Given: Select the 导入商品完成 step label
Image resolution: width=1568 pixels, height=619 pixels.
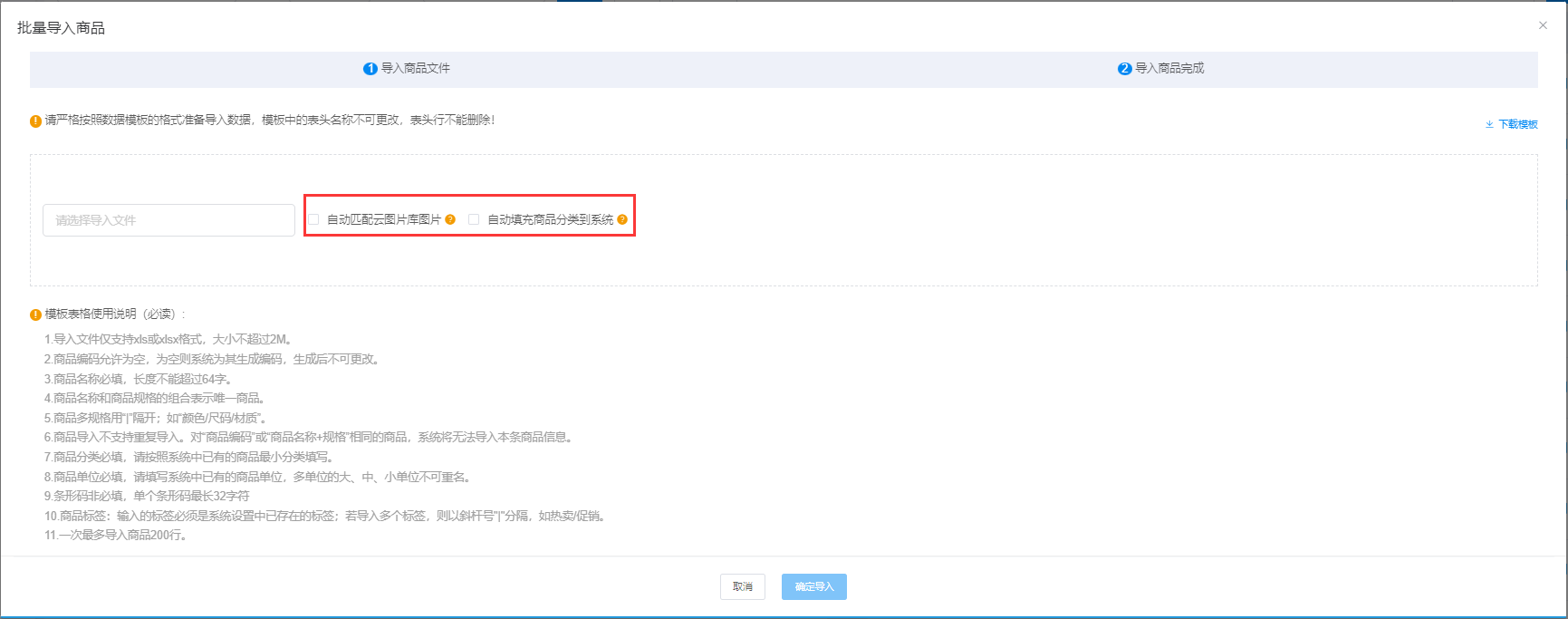Looking at the screenshot, I should (1169, 69).
